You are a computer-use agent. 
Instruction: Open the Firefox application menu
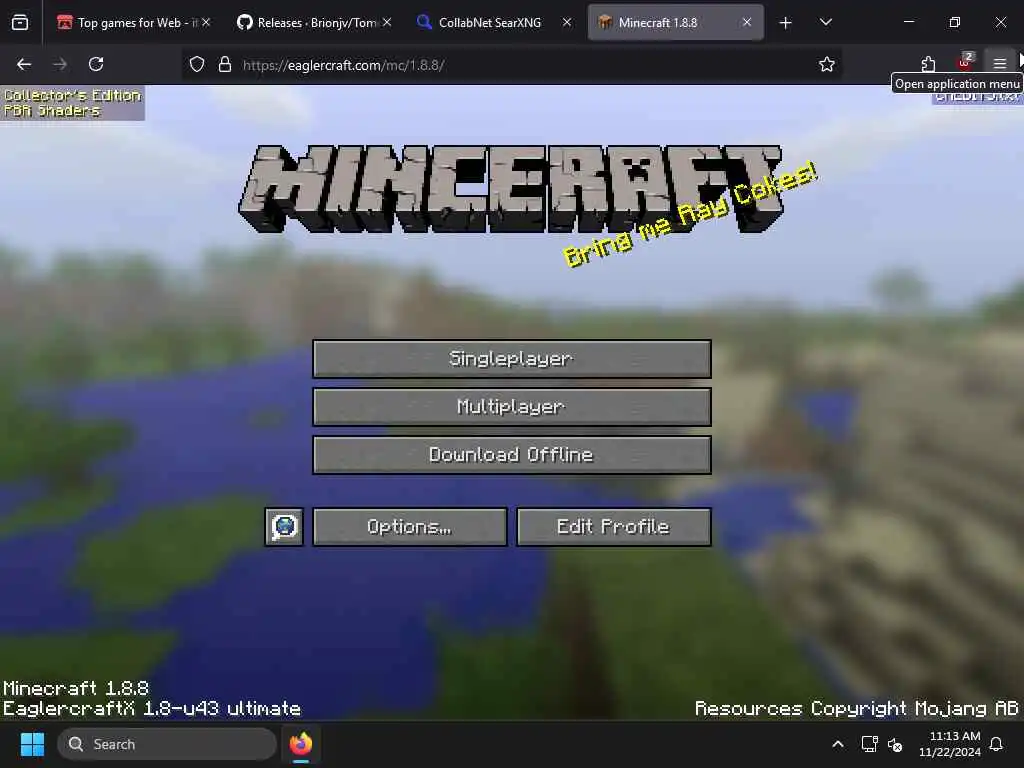point(999,64)
